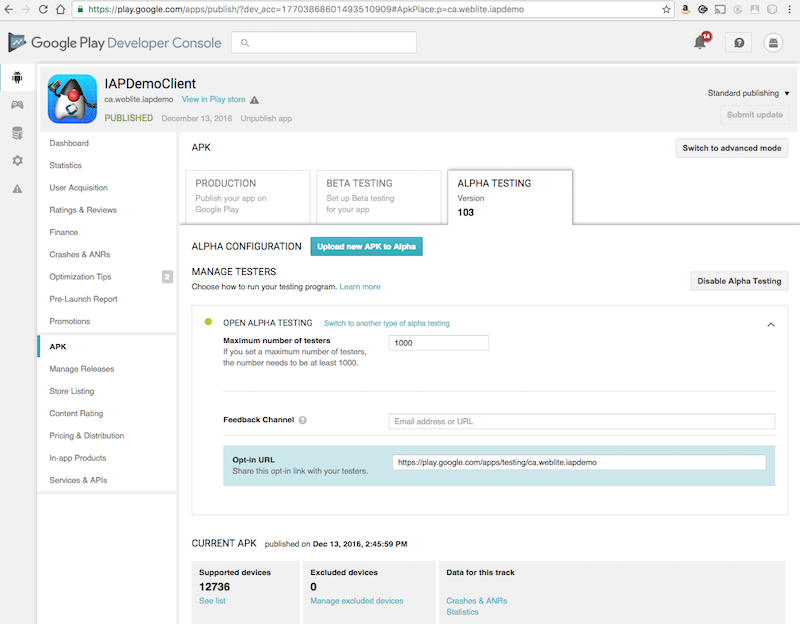
Task: Click the help question mark icon
Action: pos(739,42)
